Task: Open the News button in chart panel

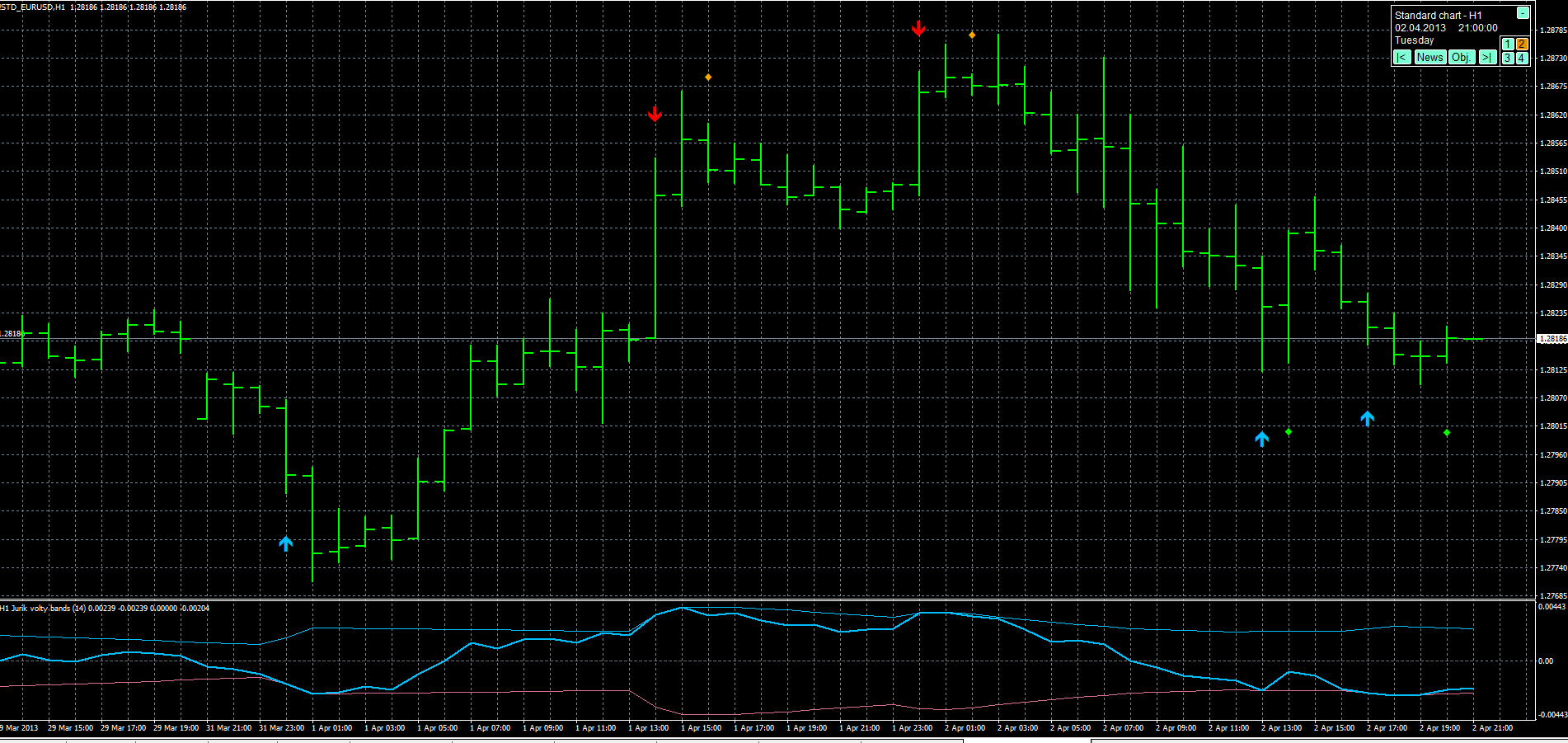Action: click(1430, 57)
